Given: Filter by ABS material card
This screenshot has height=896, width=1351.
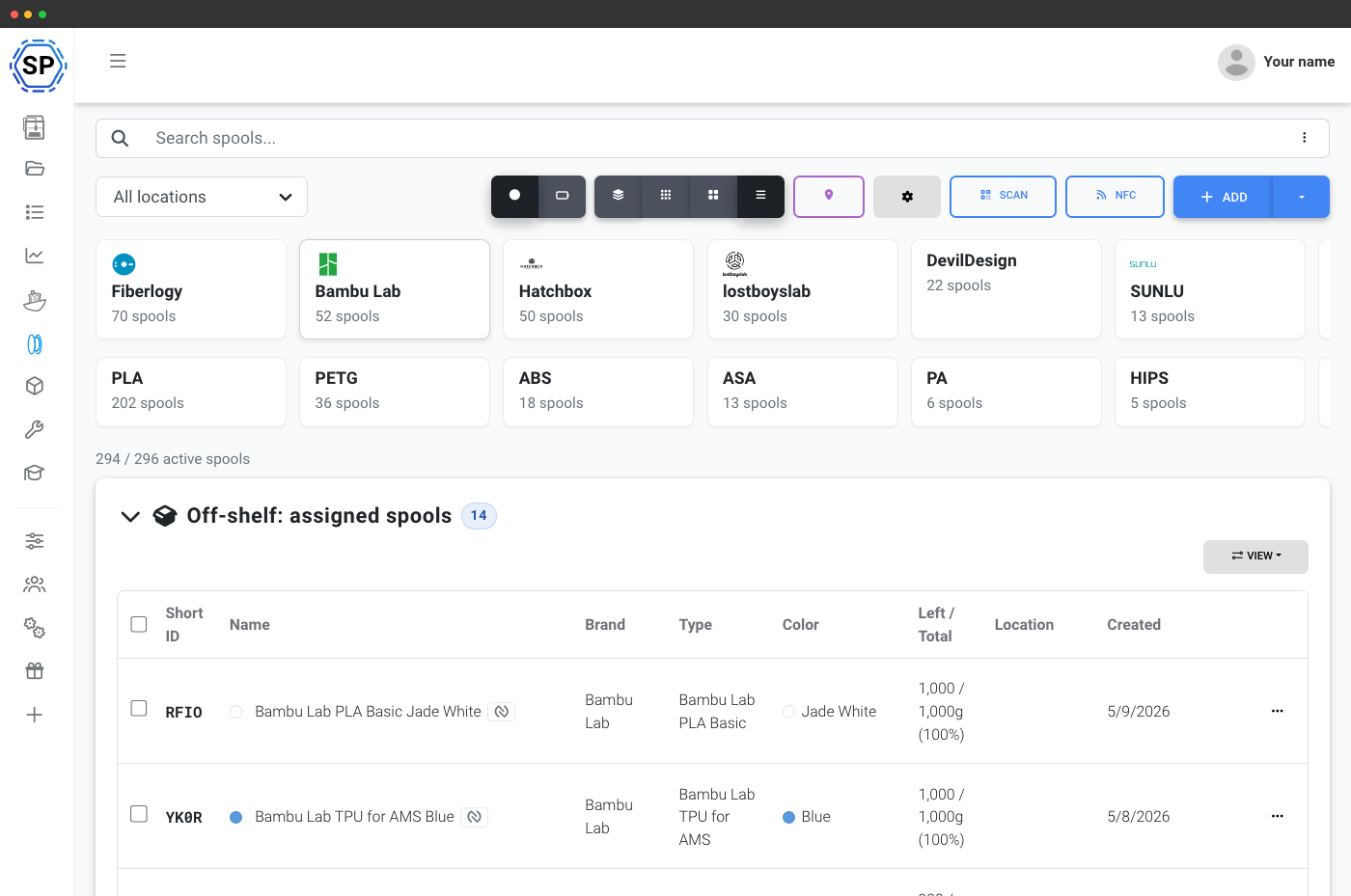Looking at the screenshot, I should coord(598,392).
